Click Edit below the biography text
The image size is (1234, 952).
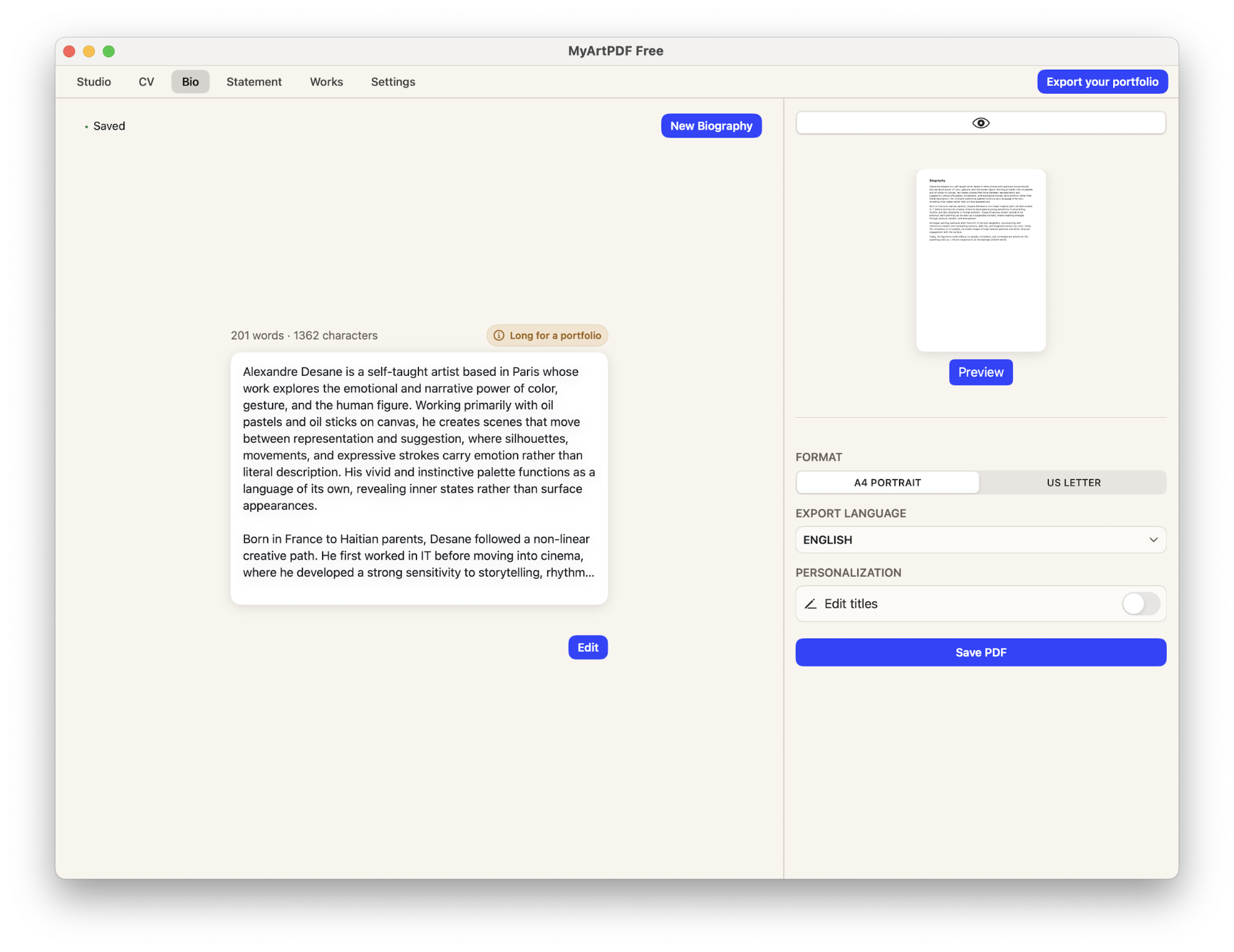(587, 647)
